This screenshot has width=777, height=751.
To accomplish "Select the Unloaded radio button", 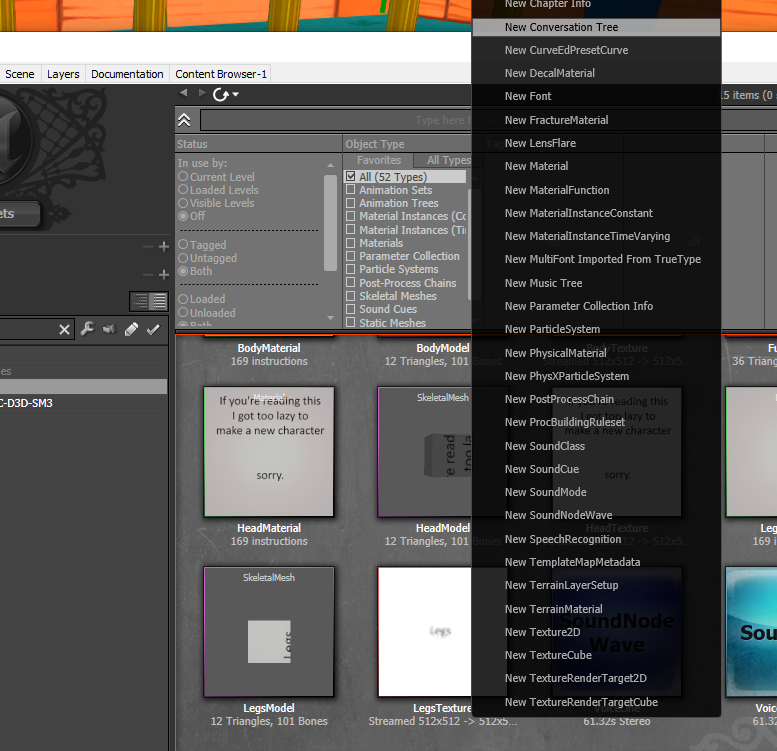I will (x=183, y=312).
